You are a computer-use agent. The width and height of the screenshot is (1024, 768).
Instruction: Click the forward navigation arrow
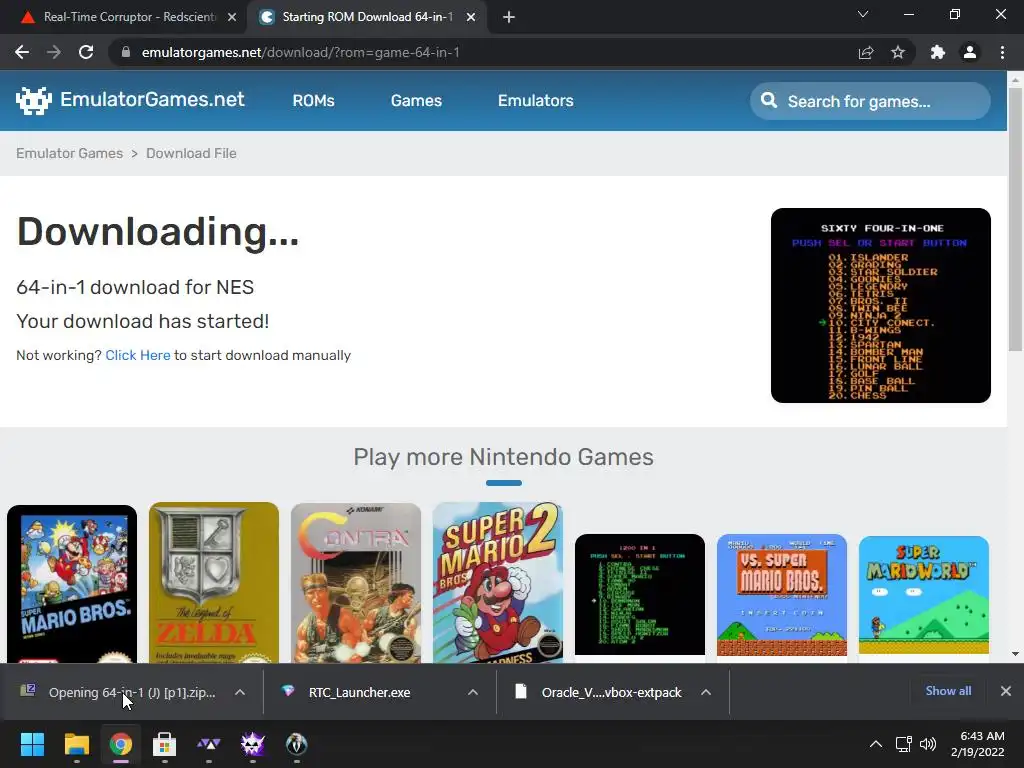[54, 52]
